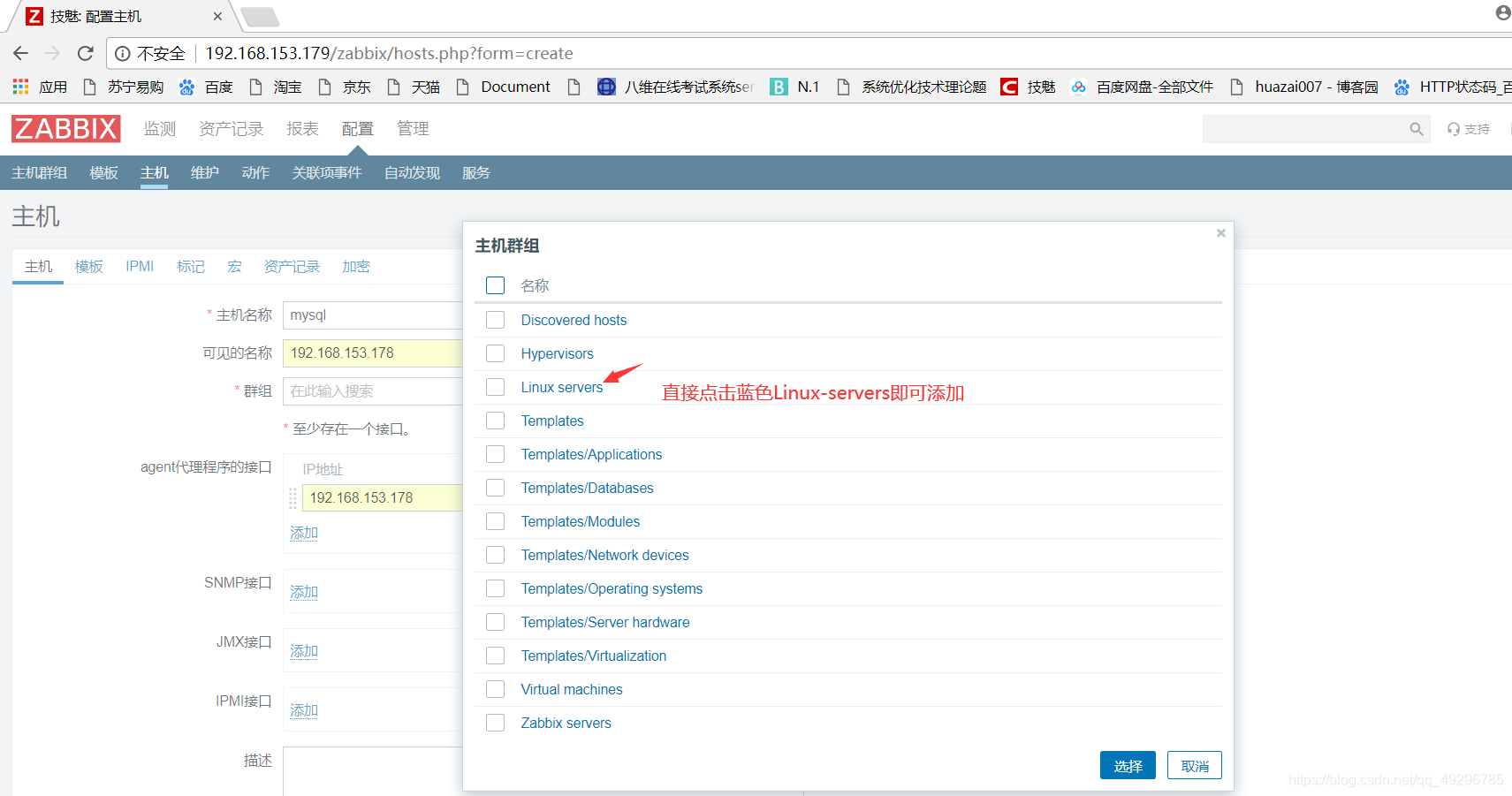Open the 八维在线考试系统 bookmark
Viewport: 1512px width, 796px height.
[676, 87]
